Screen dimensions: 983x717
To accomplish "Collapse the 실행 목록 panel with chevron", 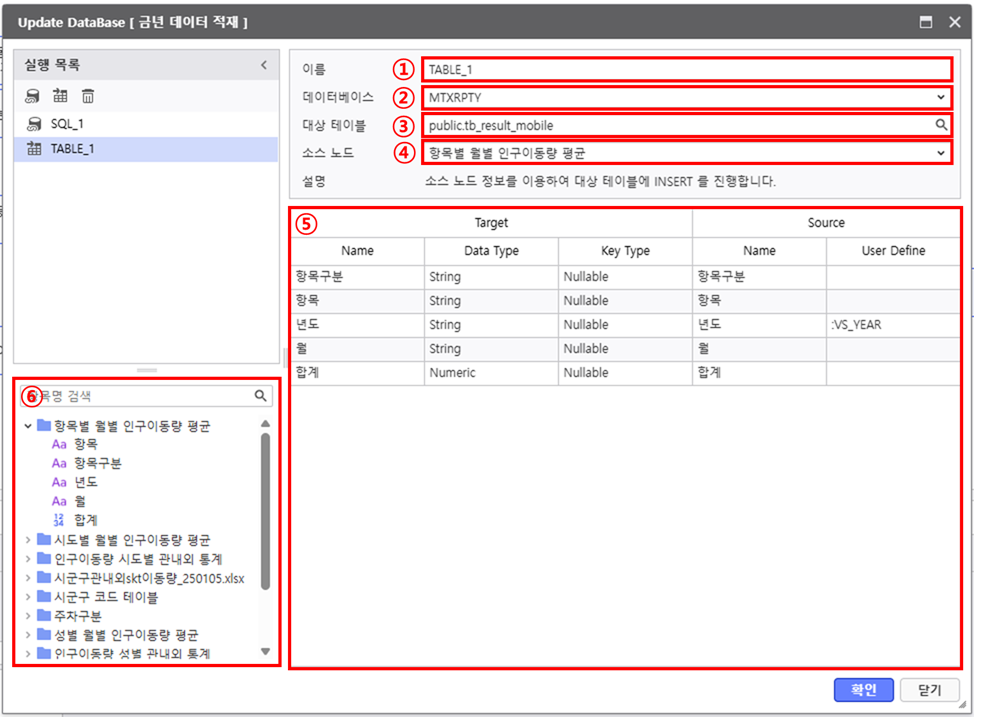I will click(264, 65).
